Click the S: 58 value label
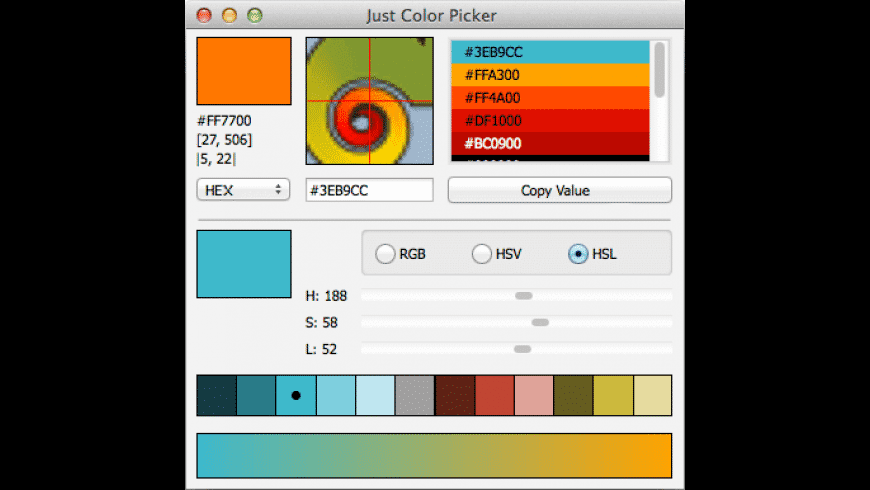This screenshot has height=490, width=870. [x=322, y=322]
